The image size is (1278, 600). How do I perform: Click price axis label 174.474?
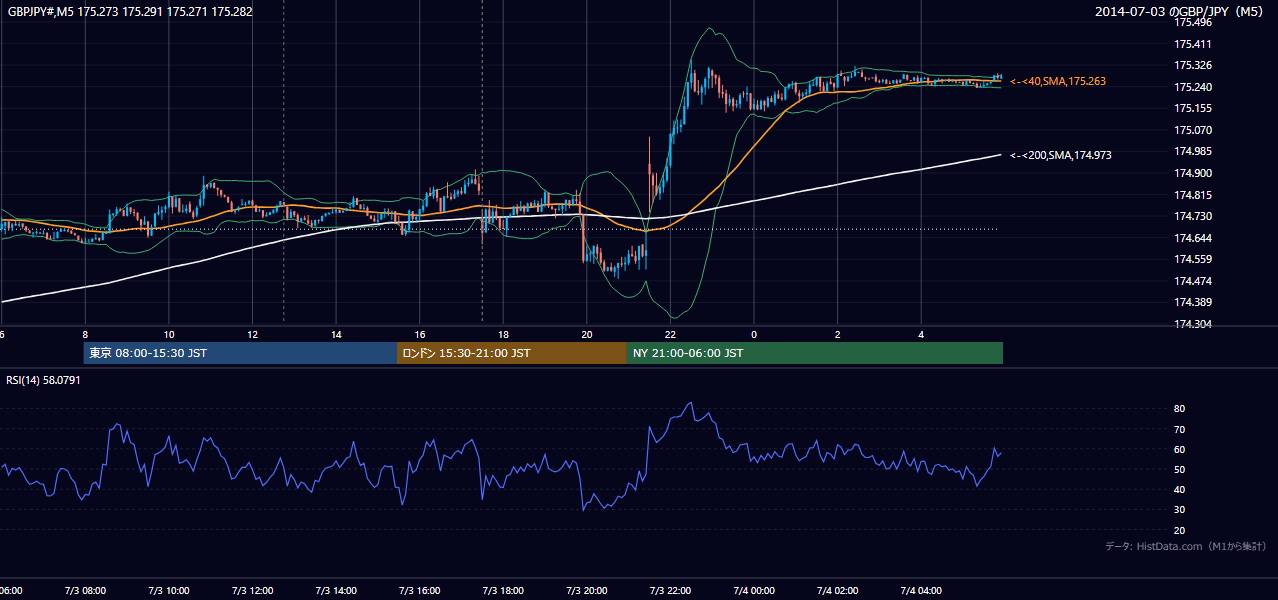(1192, 281)
